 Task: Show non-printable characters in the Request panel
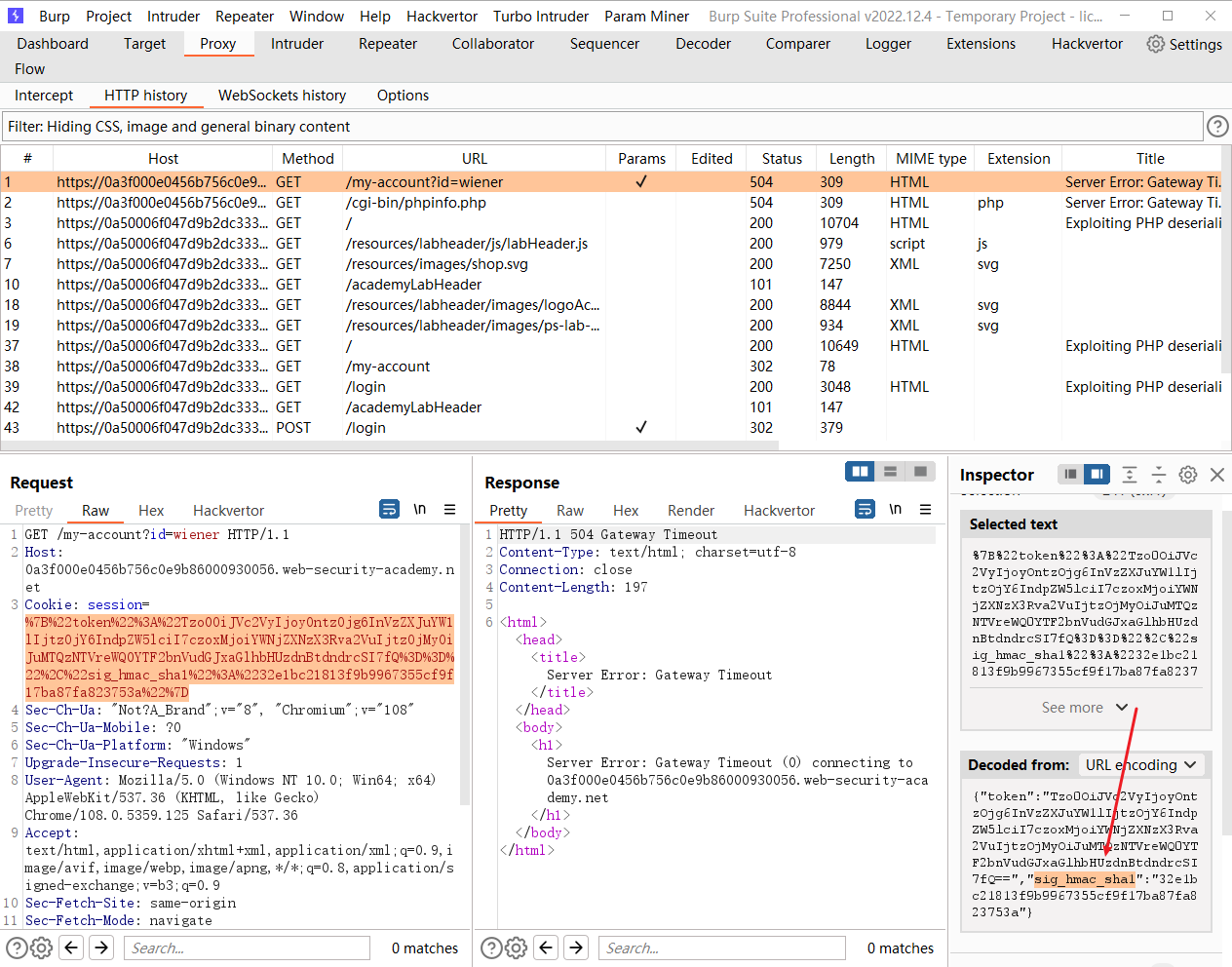[419, 509]
